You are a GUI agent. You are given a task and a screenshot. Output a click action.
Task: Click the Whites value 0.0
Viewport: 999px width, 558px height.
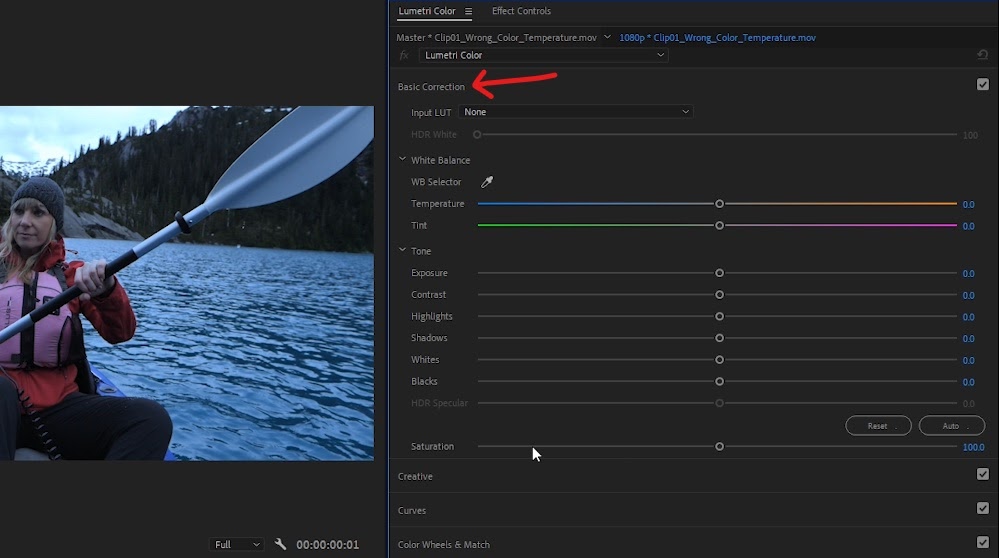click(968, 361)
